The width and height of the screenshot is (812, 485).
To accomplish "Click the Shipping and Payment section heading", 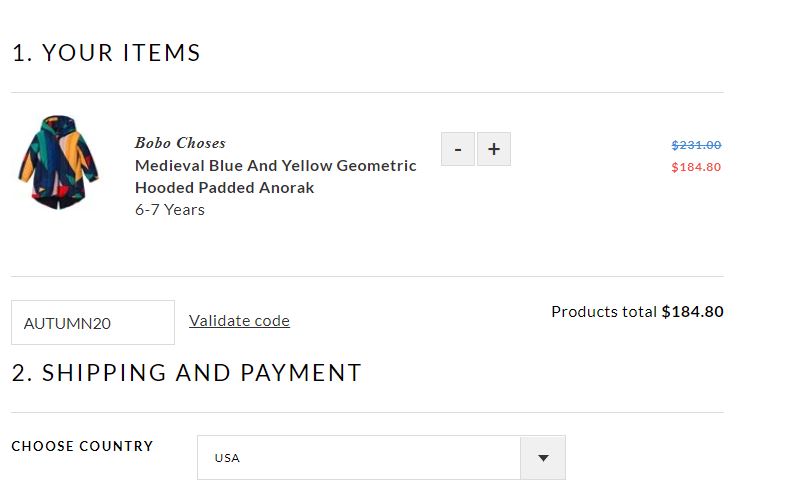I will coord(186,373).
